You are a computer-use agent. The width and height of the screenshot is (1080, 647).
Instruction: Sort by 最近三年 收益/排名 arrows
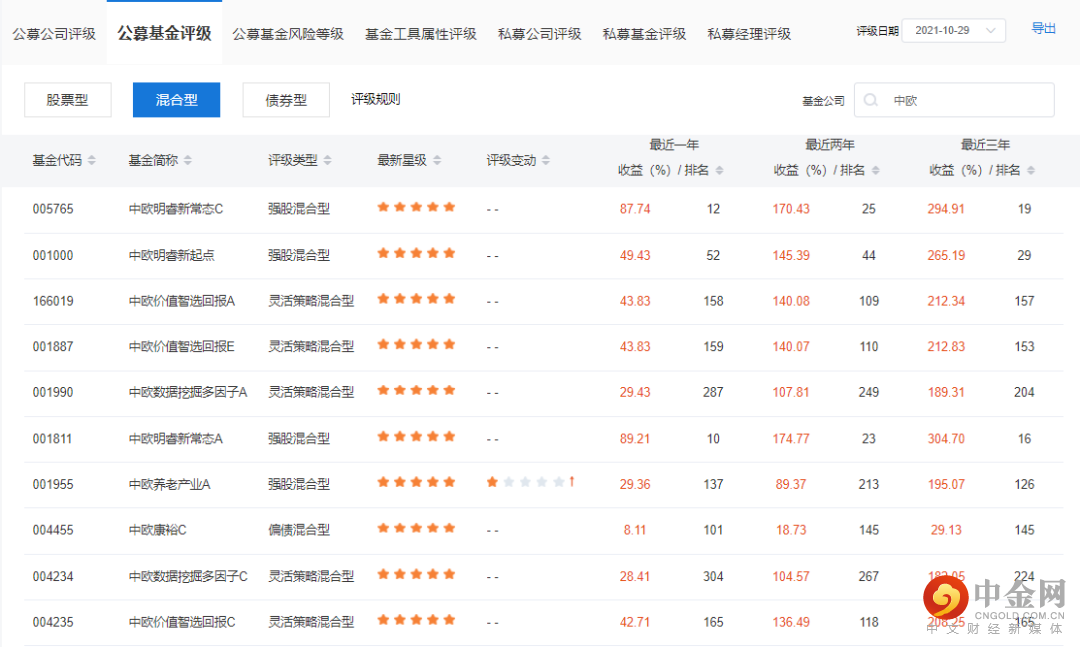[1031, 170]
